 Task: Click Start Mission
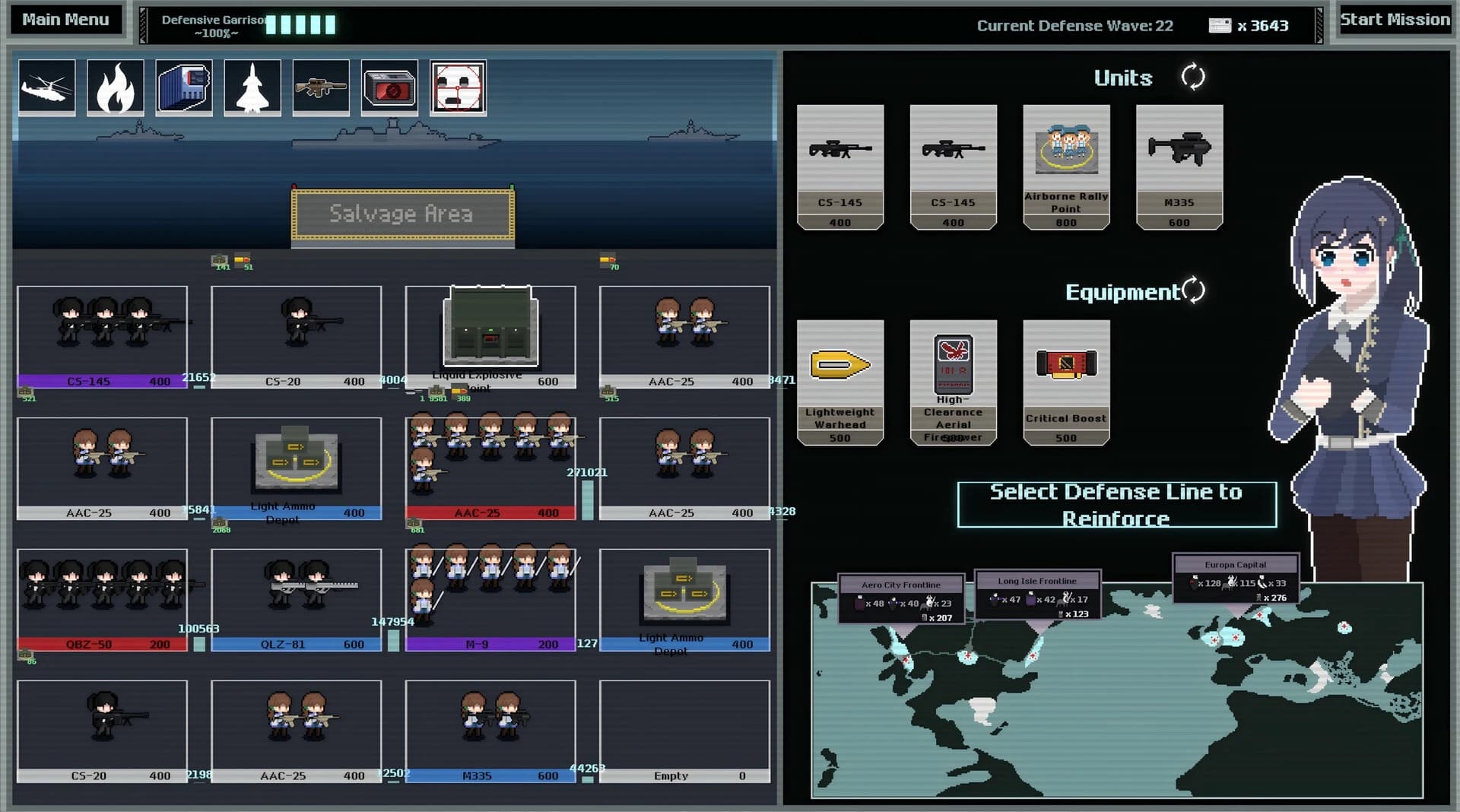tap(1395, 19)
